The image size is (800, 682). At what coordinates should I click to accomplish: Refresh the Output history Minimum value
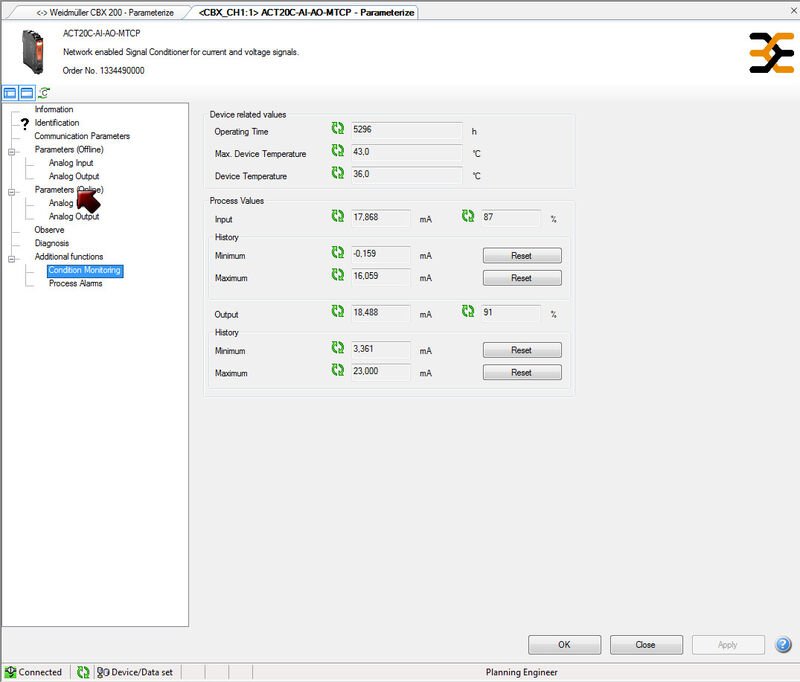coord(338,348)
